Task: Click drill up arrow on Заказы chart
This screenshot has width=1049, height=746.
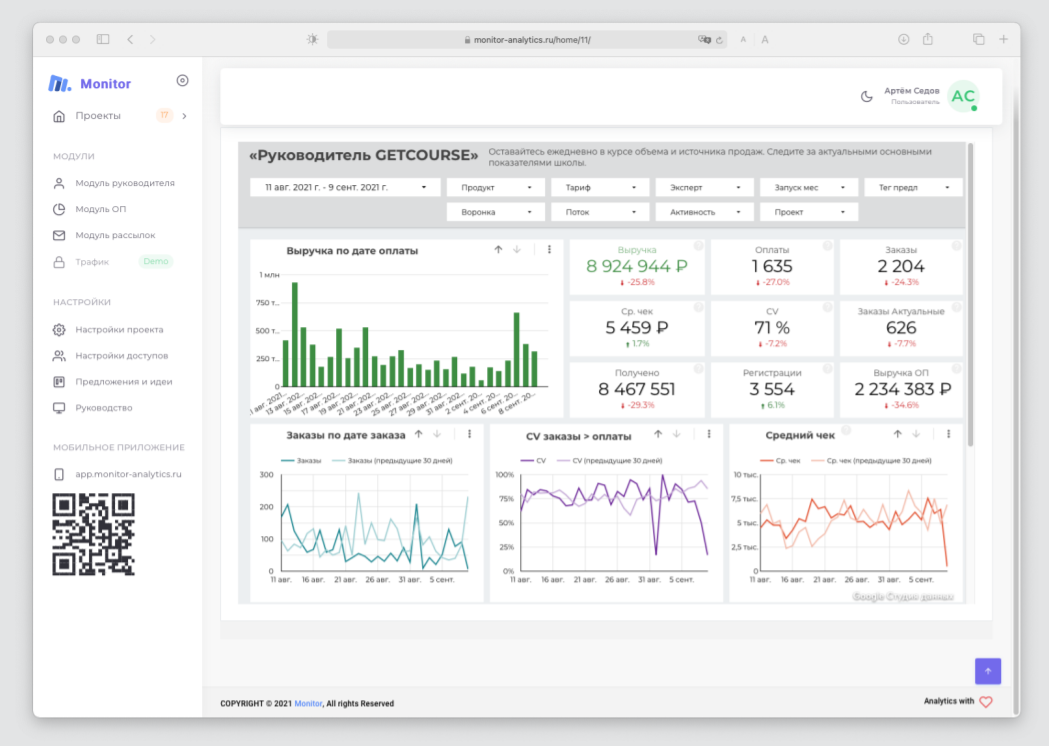Action: tap(418, 434)
